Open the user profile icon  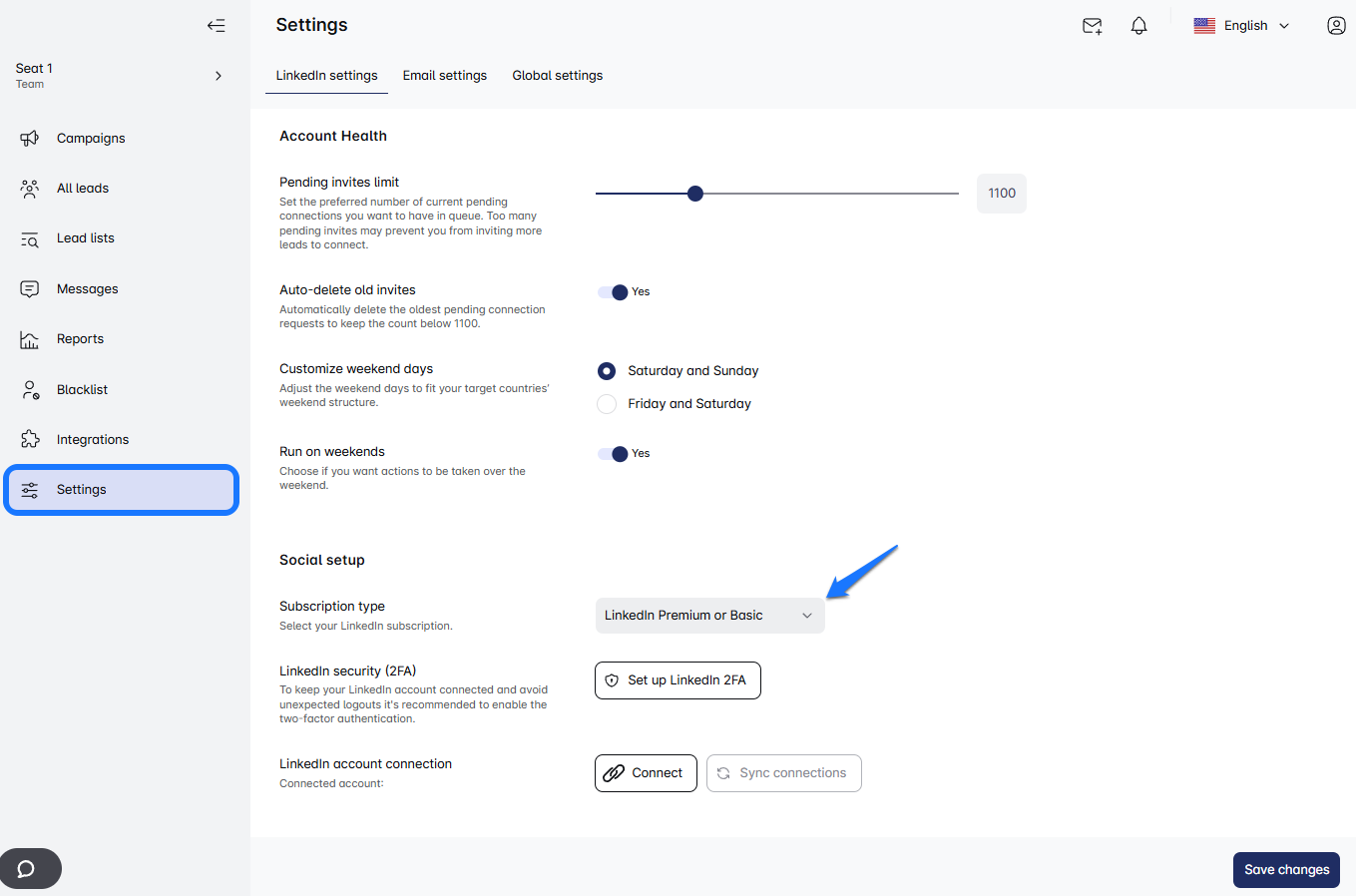point(1336,26)
